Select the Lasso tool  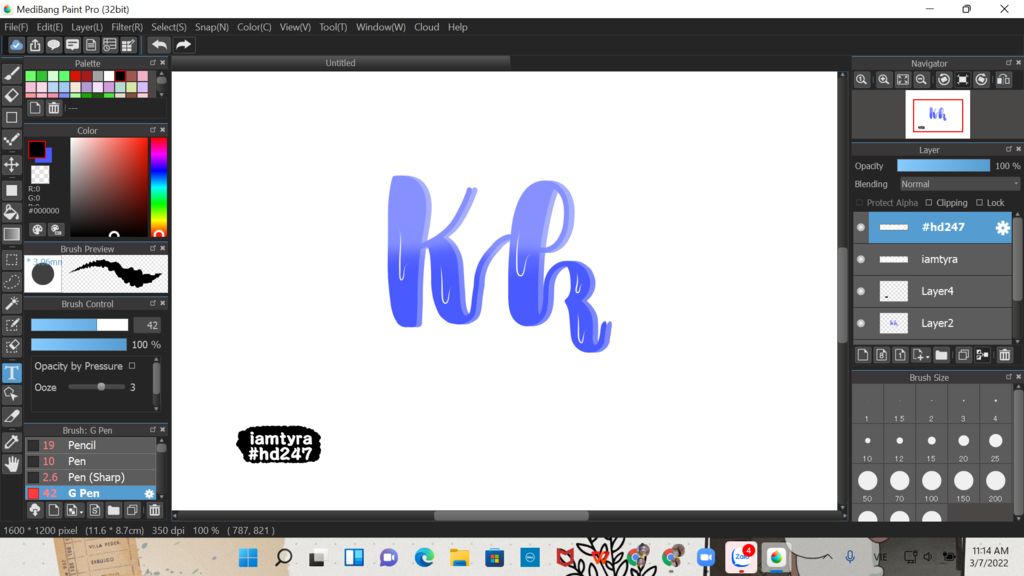tap(12, 281)
